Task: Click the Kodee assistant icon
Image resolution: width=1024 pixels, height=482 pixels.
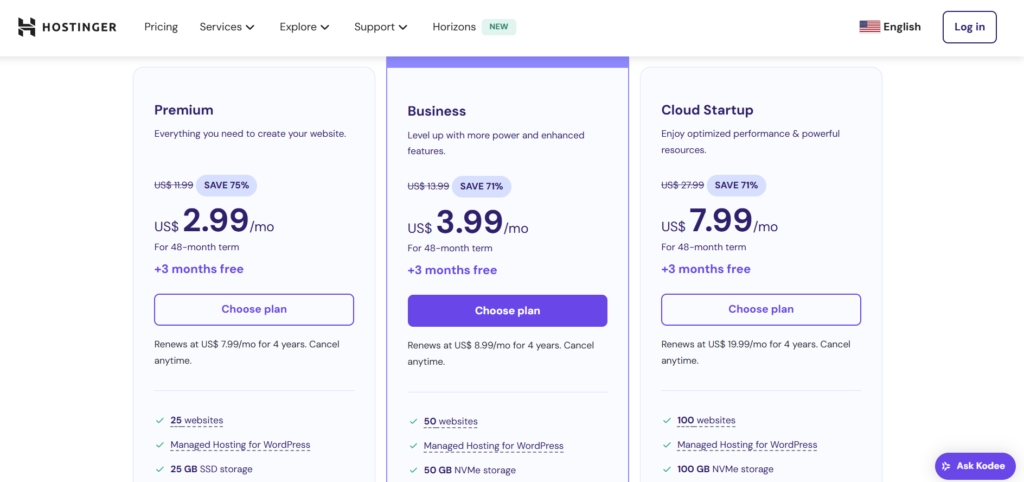Action: [x=946, y=466]
